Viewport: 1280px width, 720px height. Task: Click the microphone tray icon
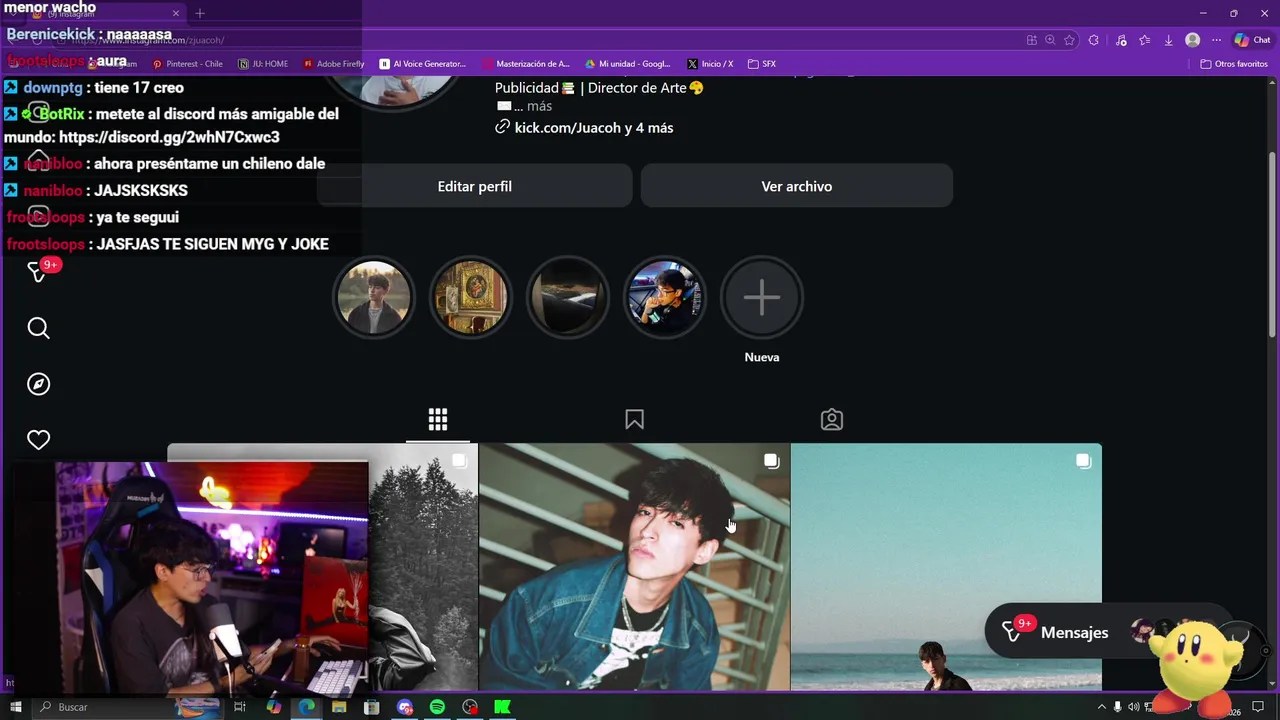pos(1117,707)
